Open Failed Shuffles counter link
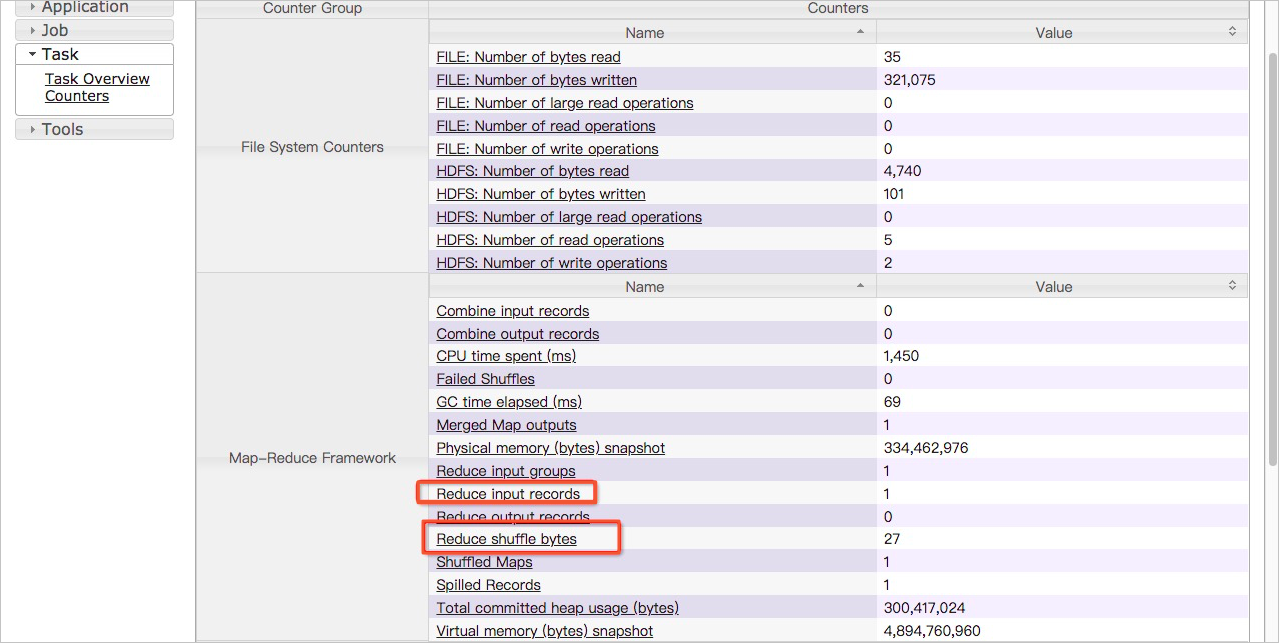Screen dimensions: 1279x643 tap(485, 379)
